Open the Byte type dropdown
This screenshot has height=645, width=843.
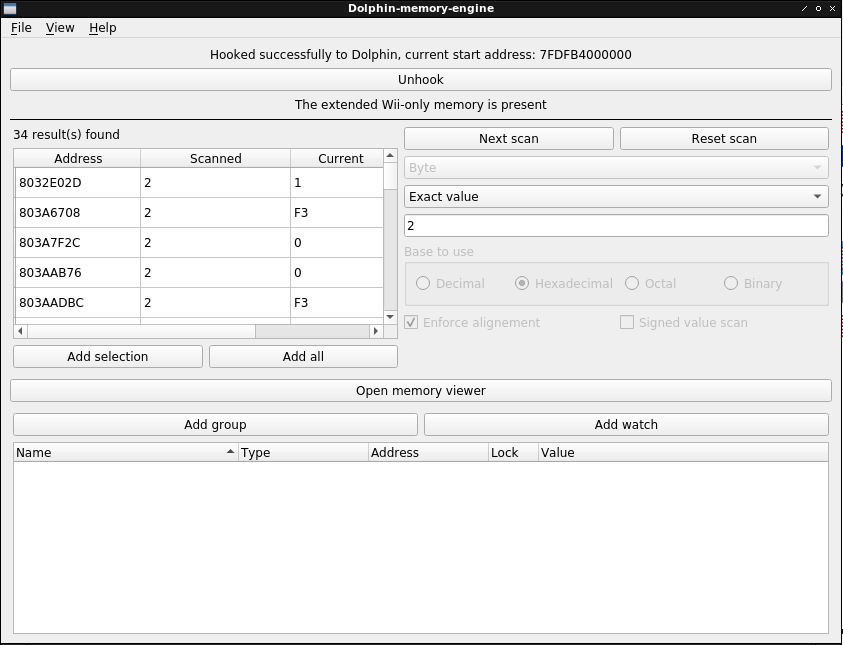(x=616, y=168)
